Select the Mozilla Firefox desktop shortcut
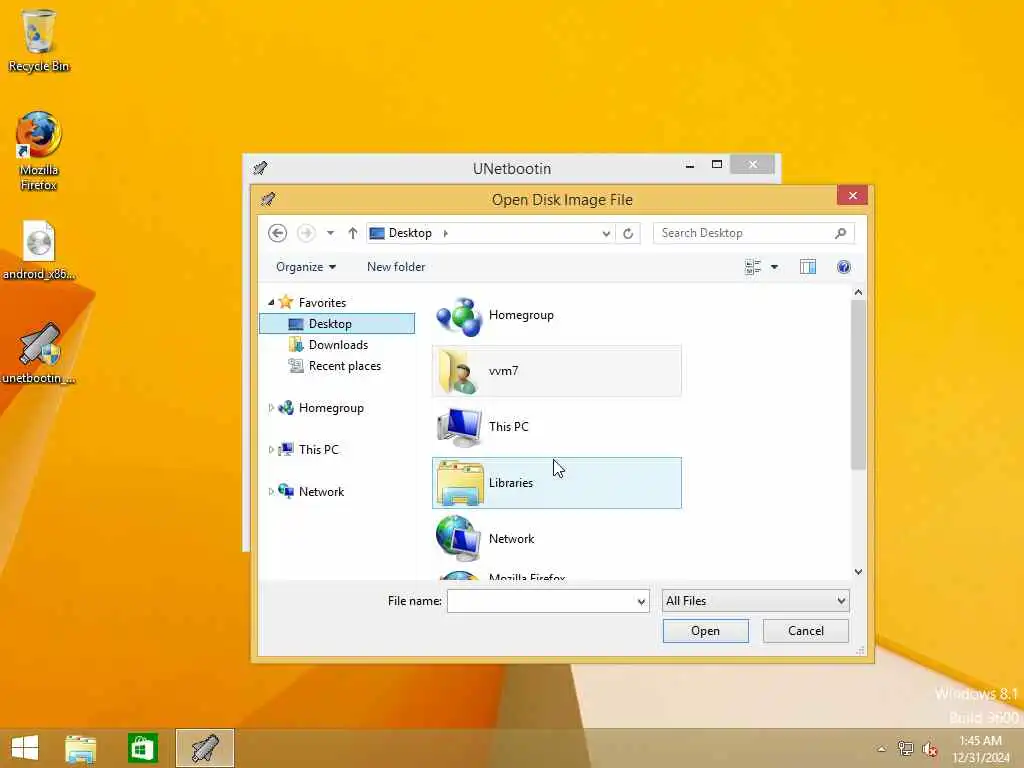The image size is (1024, 768). coord(39,151)
